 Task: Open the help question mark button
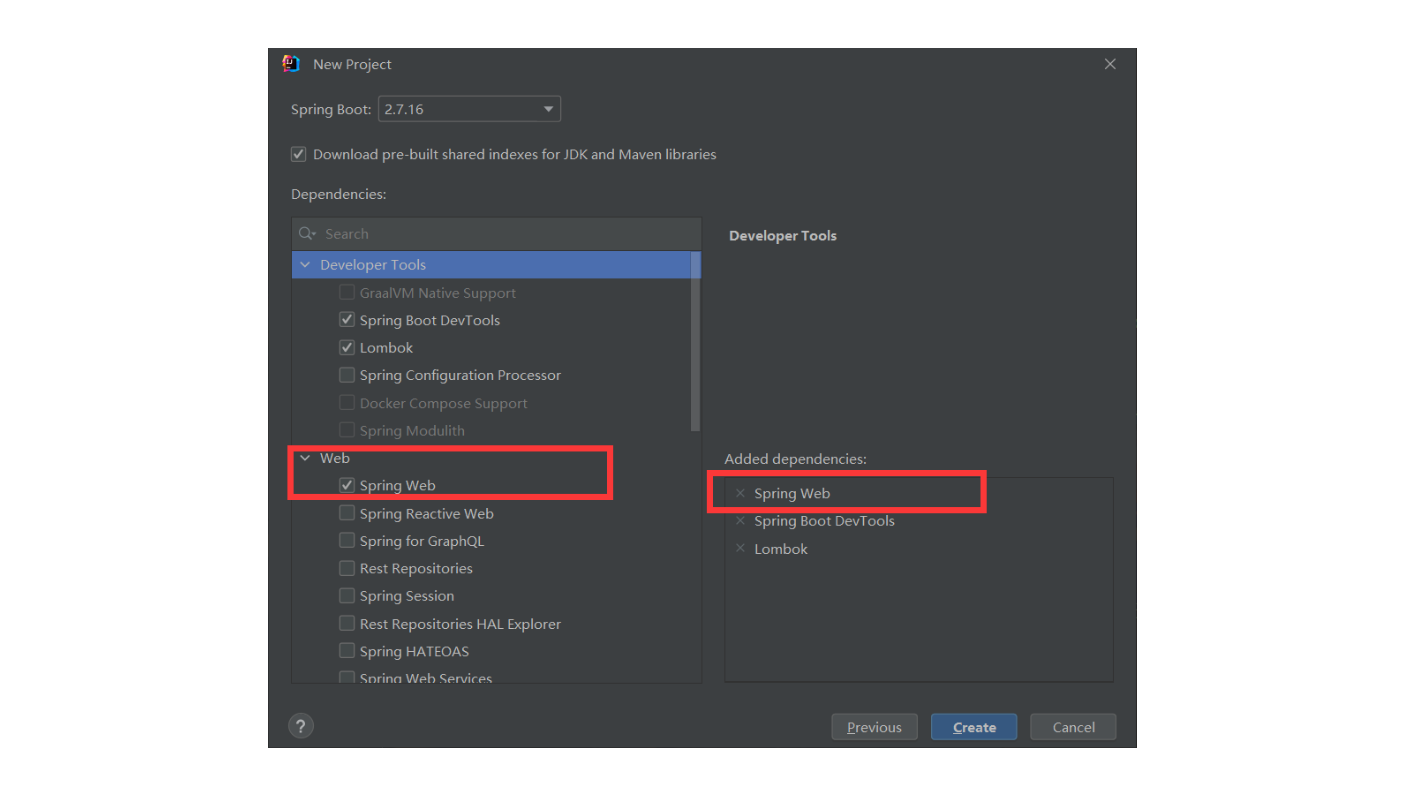click(301, 727)
